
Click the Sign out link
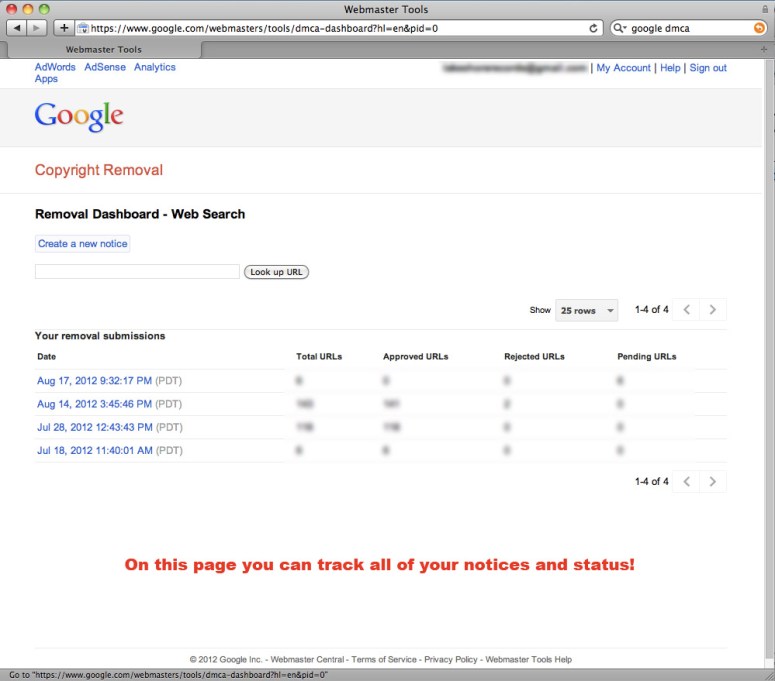(x=708, y=68)
